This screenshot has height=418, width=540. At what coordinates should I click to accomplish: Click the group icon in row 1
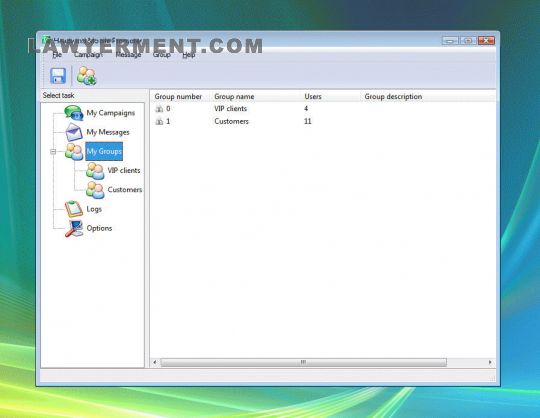[x=159, y=122]
